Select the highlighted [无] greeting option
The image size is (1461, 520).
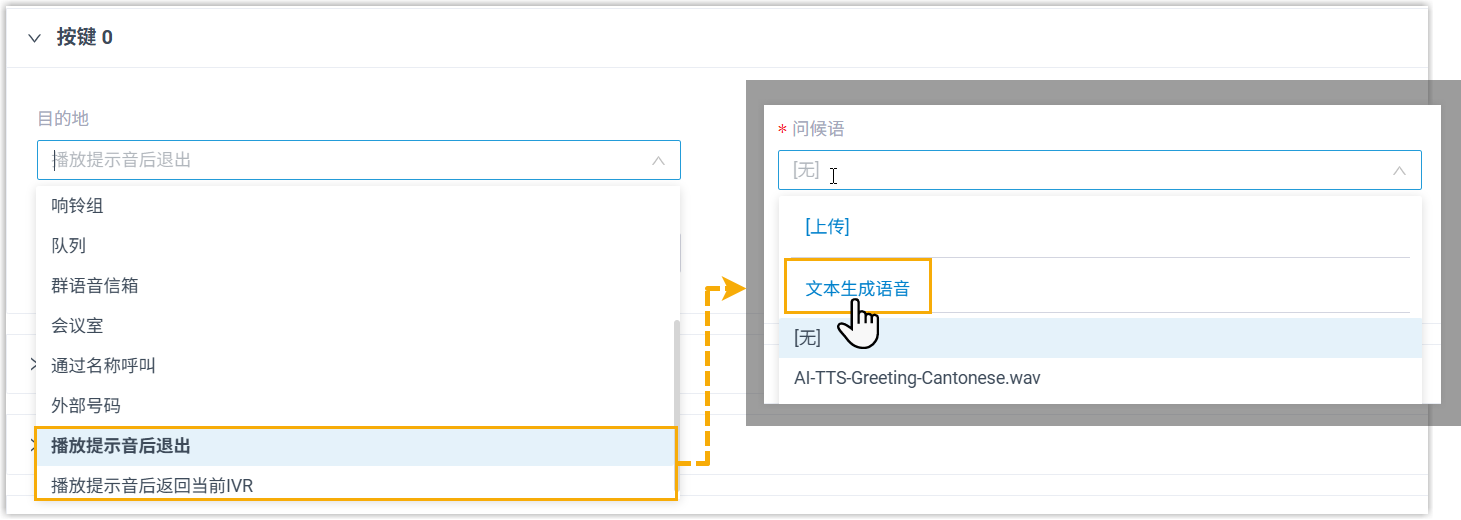807,338
